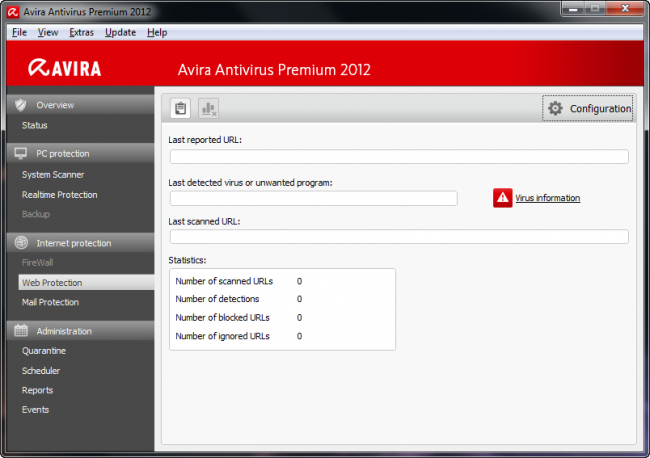The width and height of the screenshot is (650, 458).
Task: Click the Number of detections row
Action: [239, 299]
